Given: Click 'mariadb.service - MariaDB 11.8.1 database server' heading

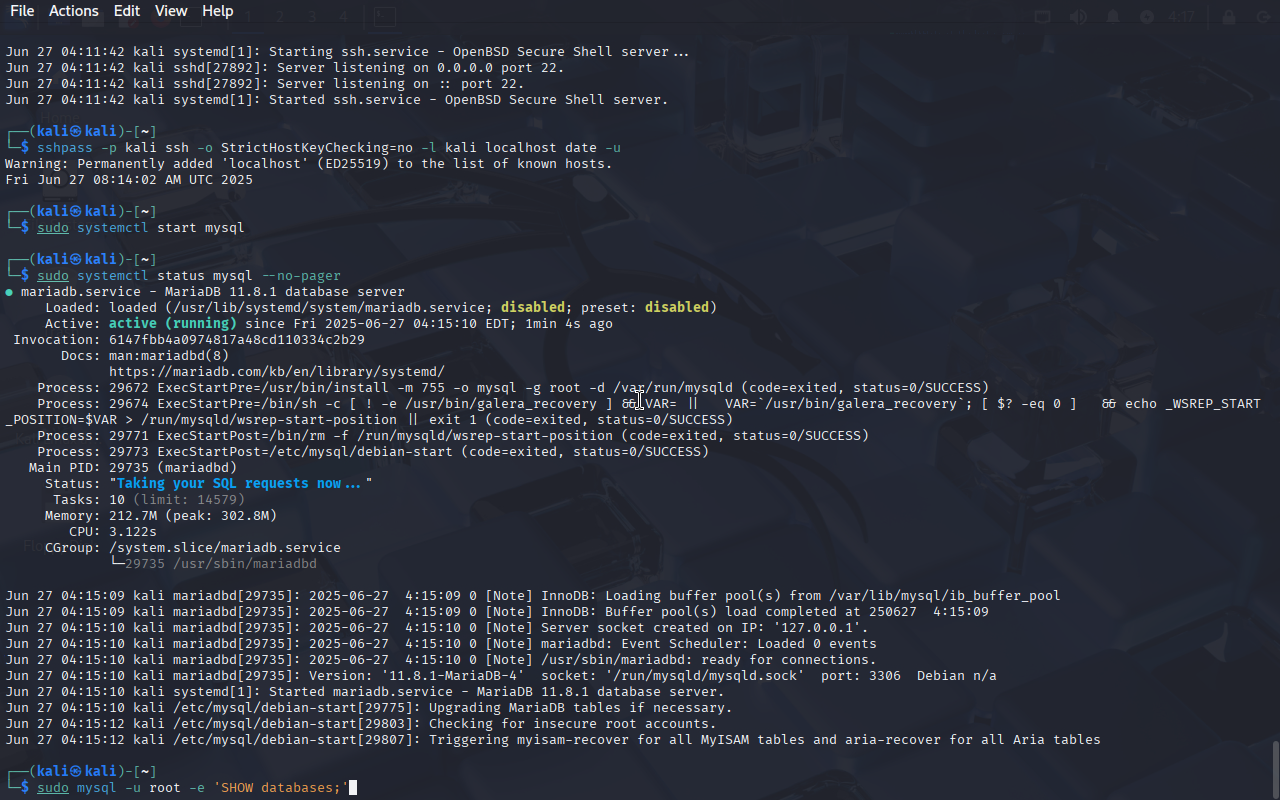Looking at the screenshot, I should tap(213, 292).
